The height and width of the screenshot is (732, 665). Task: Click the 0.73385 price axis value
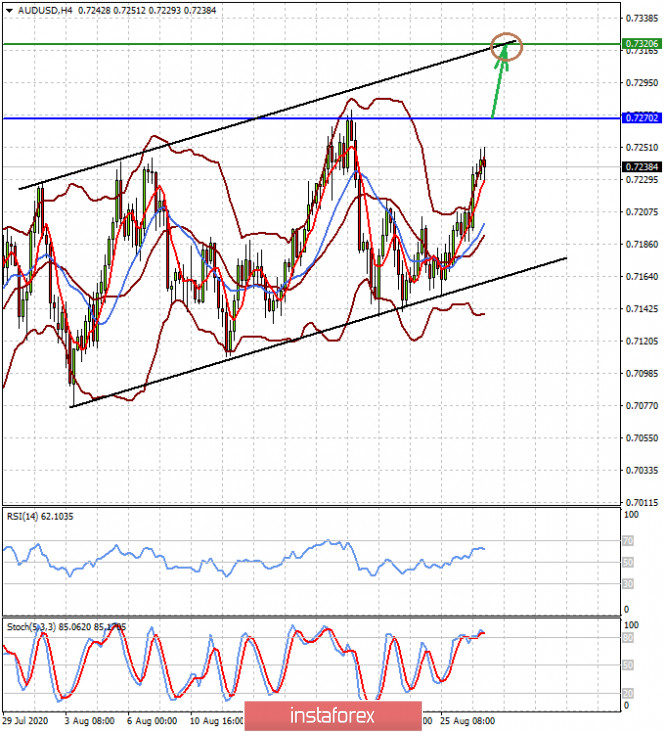(x=641, y=19)
